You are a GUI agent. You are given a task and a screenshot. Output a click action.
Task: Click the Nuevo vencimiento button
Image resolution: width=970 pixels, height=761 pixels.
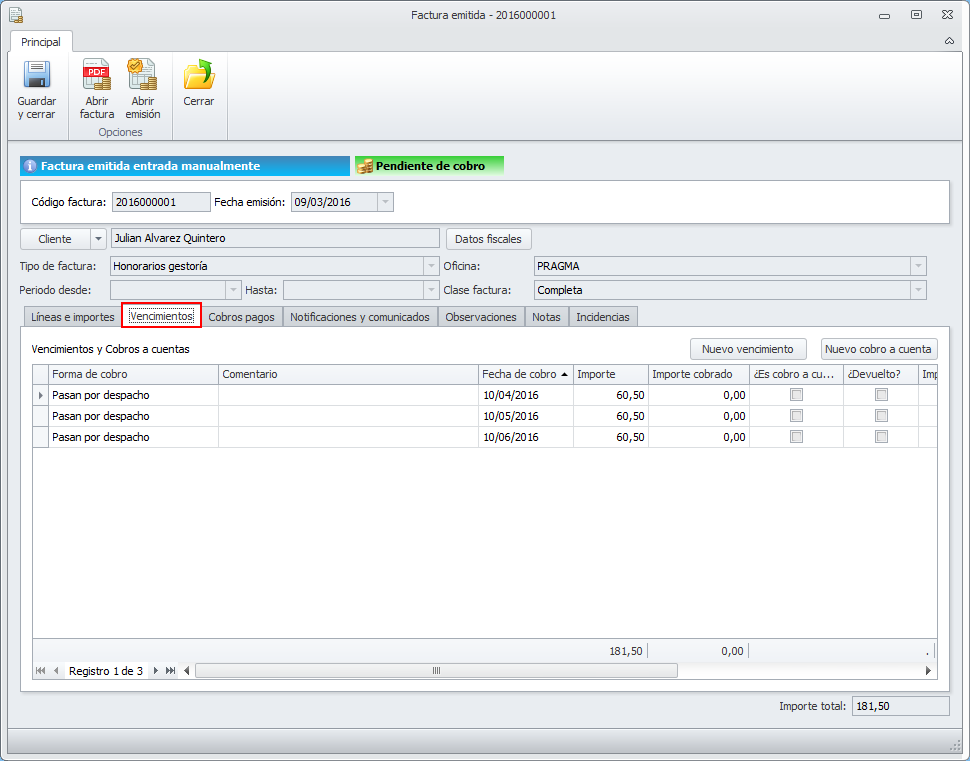[x=747, y=349]
